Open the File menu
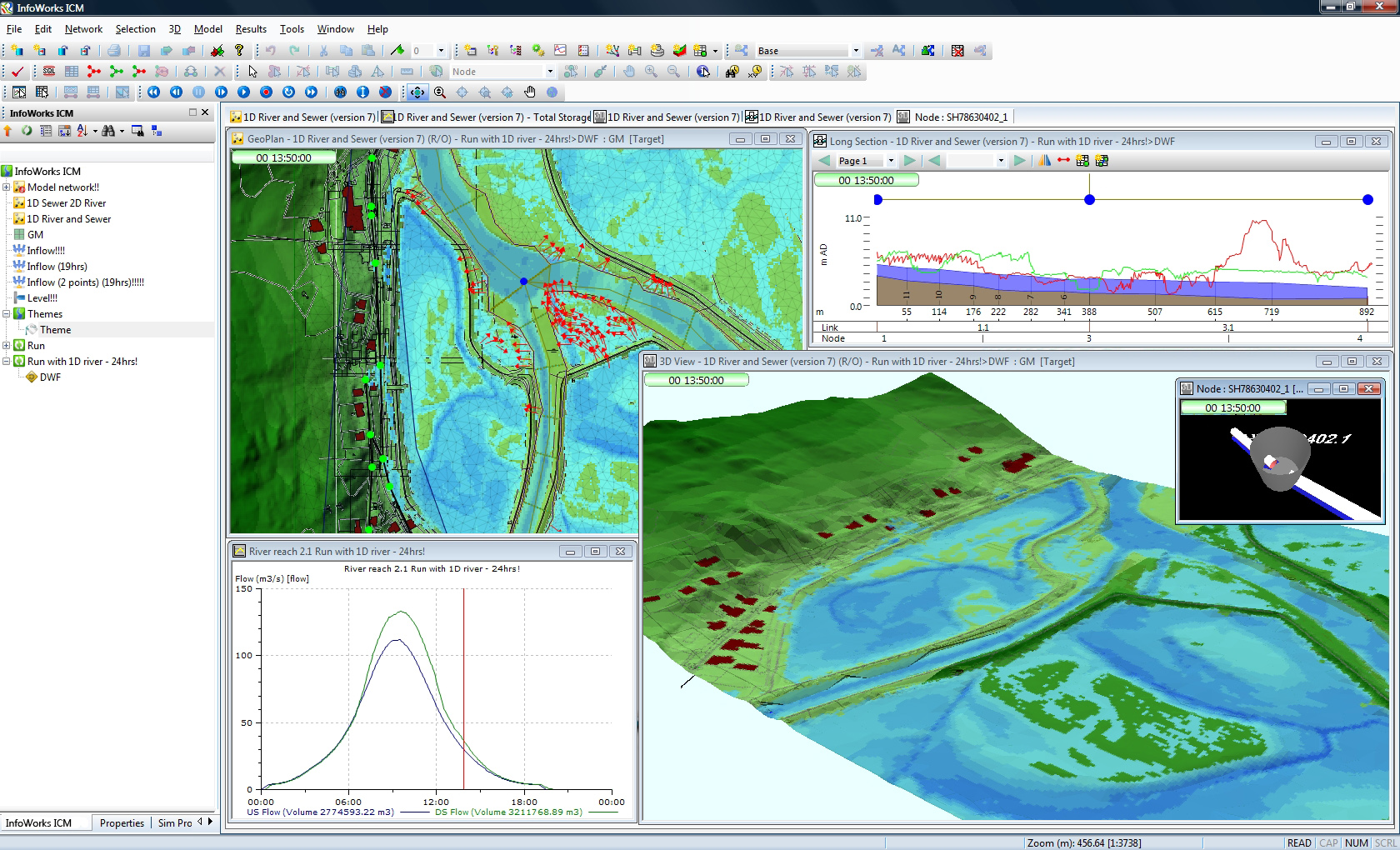Screen dimensions: 1400x850 (x=14, y=29)
